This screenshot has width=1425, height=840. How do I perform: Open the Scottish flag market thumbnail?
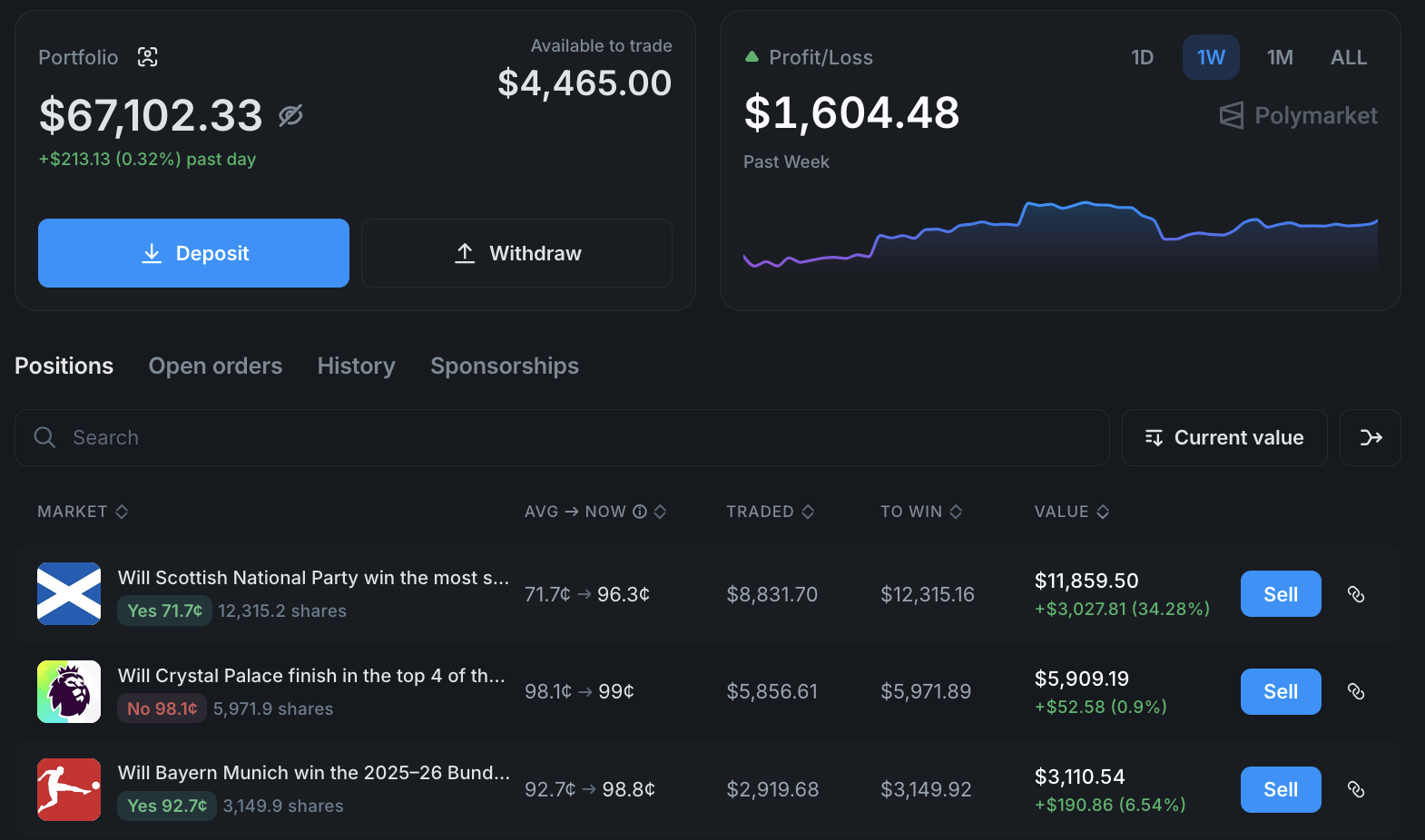coord(69,594)
